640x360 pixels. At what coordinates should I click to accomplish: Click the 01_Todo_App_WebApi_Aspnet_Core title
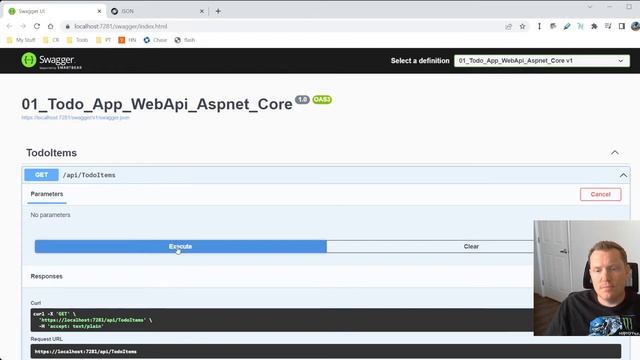[x=157, y=104]
